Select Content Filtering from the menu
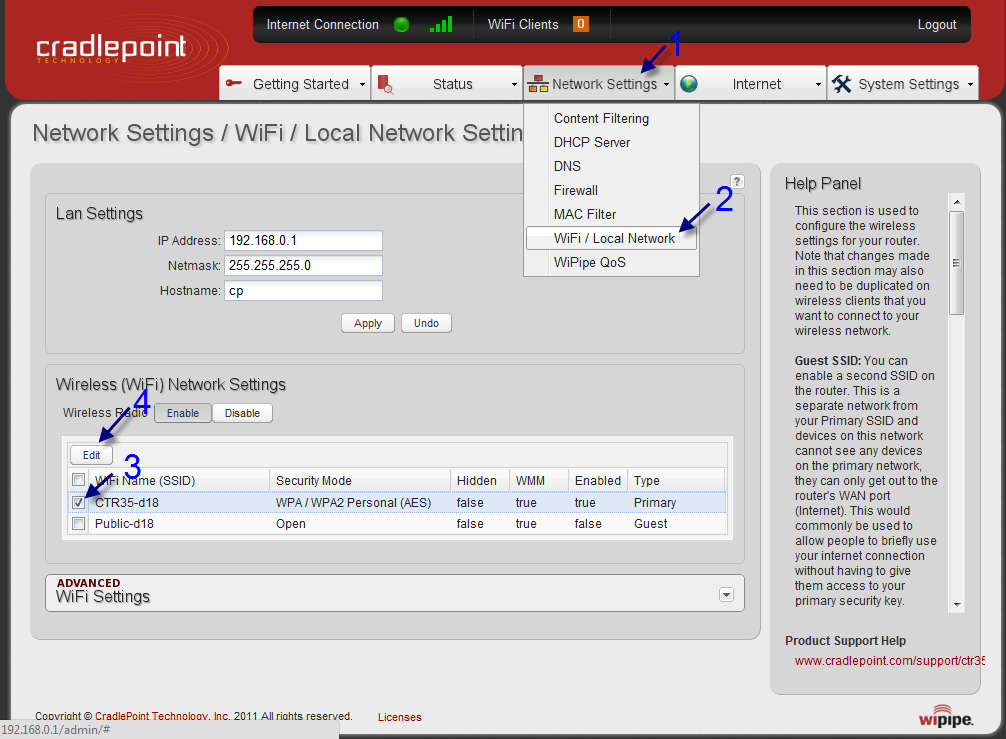Image resolution: width=1006 pixels, height=739 pixels. (601, 119)
